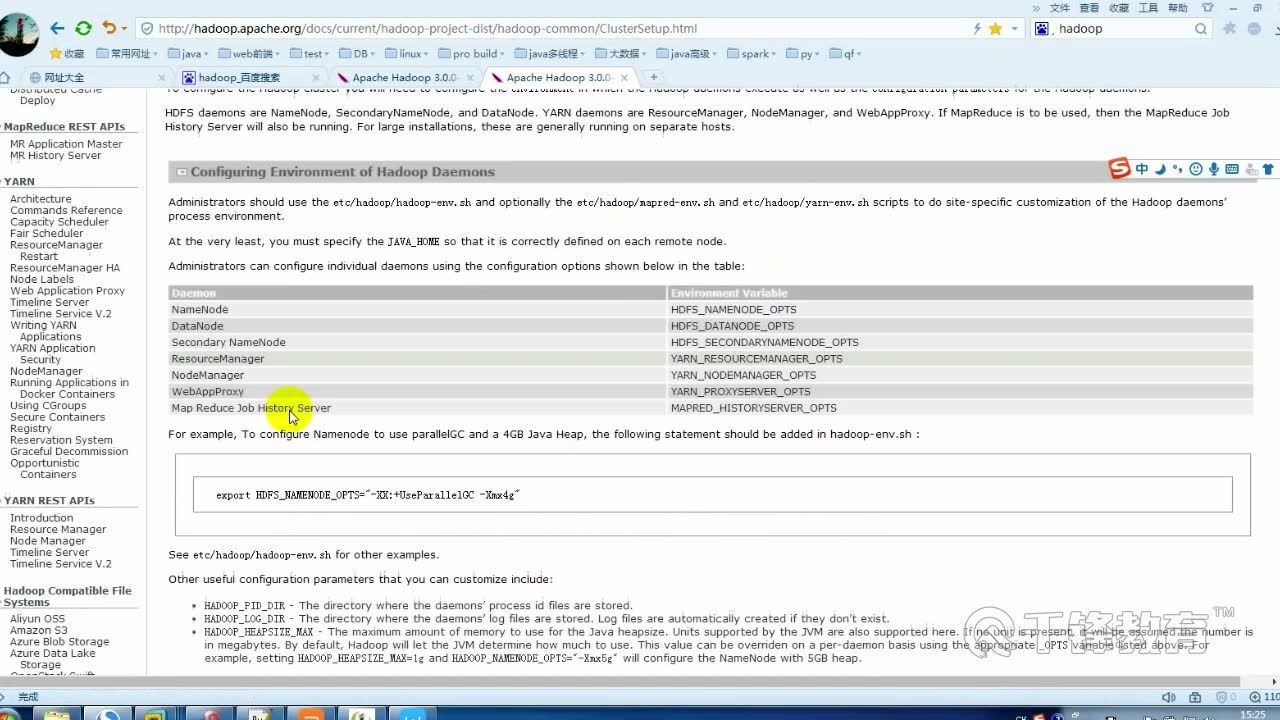Expand the web前端 bookmarks folder

point(249,54)
